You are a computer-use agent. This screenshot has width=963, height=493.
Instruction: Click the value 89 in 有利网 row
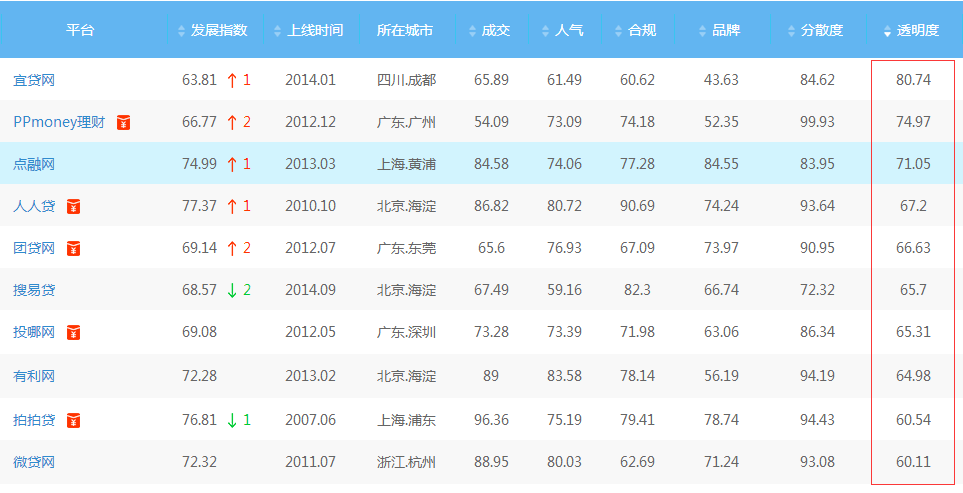(x=491, y=376)
